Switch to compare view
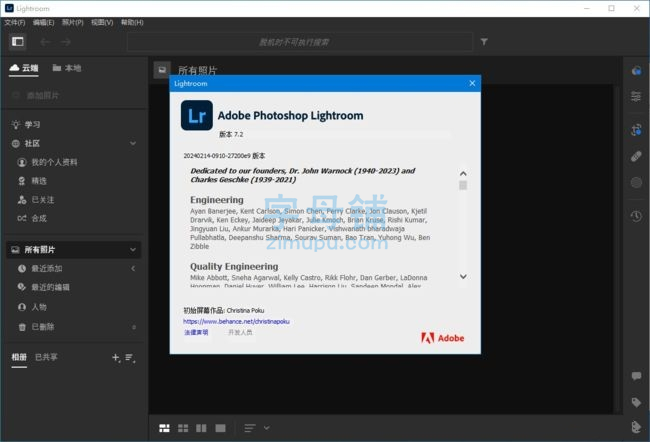The width and height of the screenshot is (650, 442). (x=201, y=428)
